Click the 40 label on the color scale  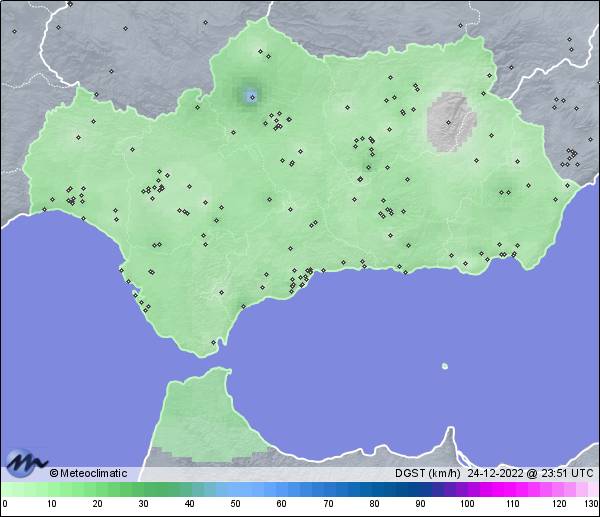tap(189, 503)
